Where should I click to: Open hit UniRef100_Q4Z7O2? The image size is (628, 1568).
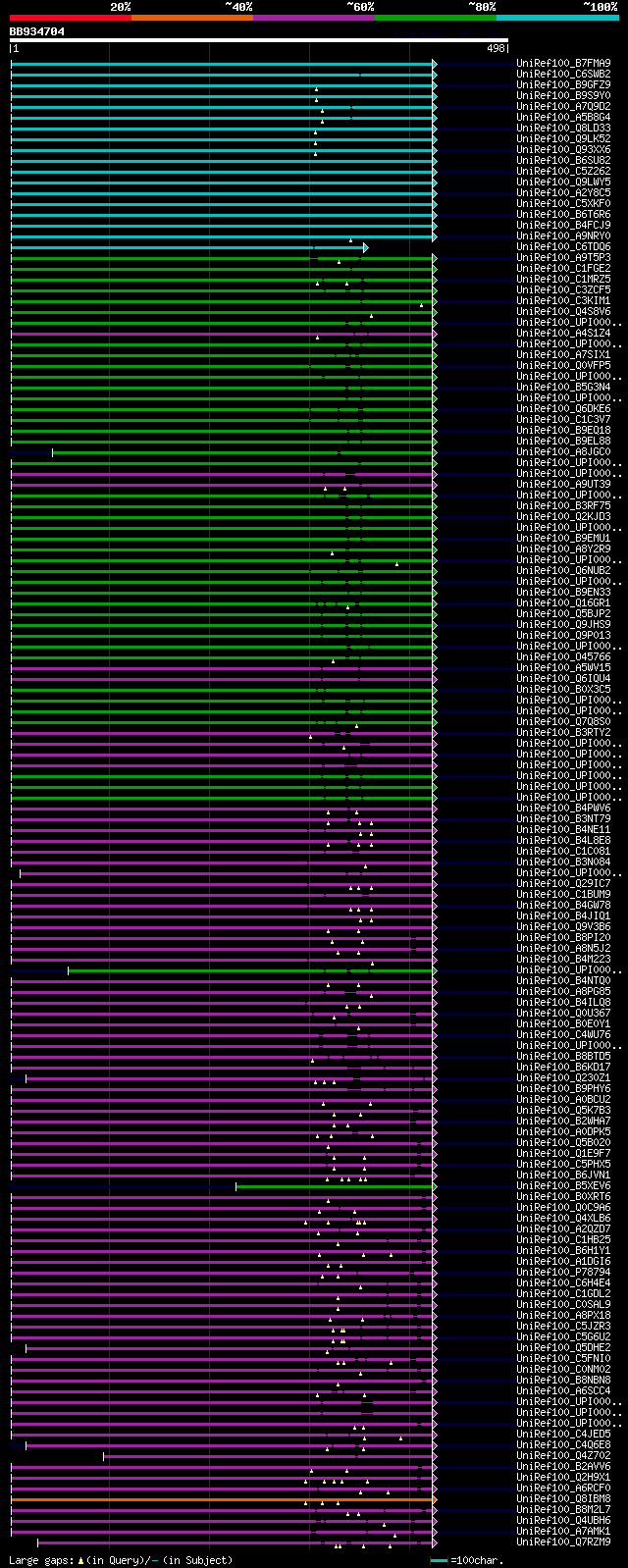(x=563, y=1456)
